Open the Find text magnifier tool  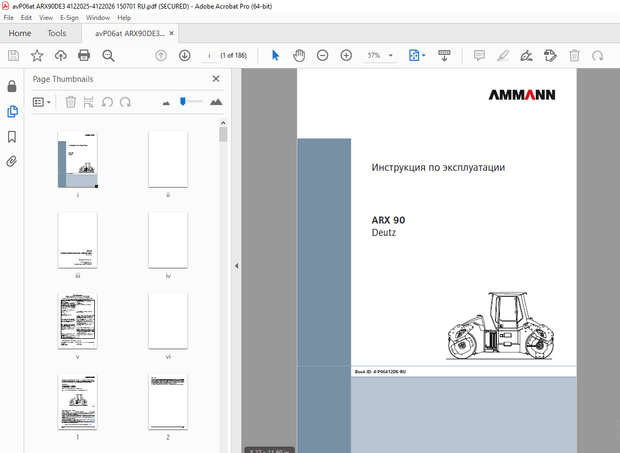pyautogui.click(x=108, y=55)
